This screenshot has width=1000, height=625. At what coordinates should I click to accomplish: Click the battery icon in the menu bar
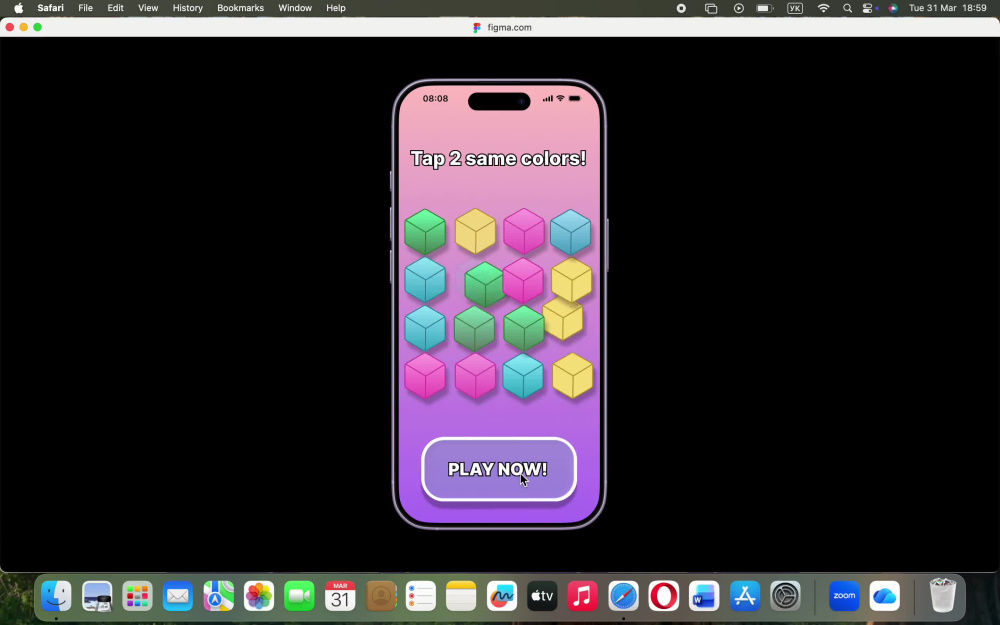pyautogui.click(x=764, y=8)
